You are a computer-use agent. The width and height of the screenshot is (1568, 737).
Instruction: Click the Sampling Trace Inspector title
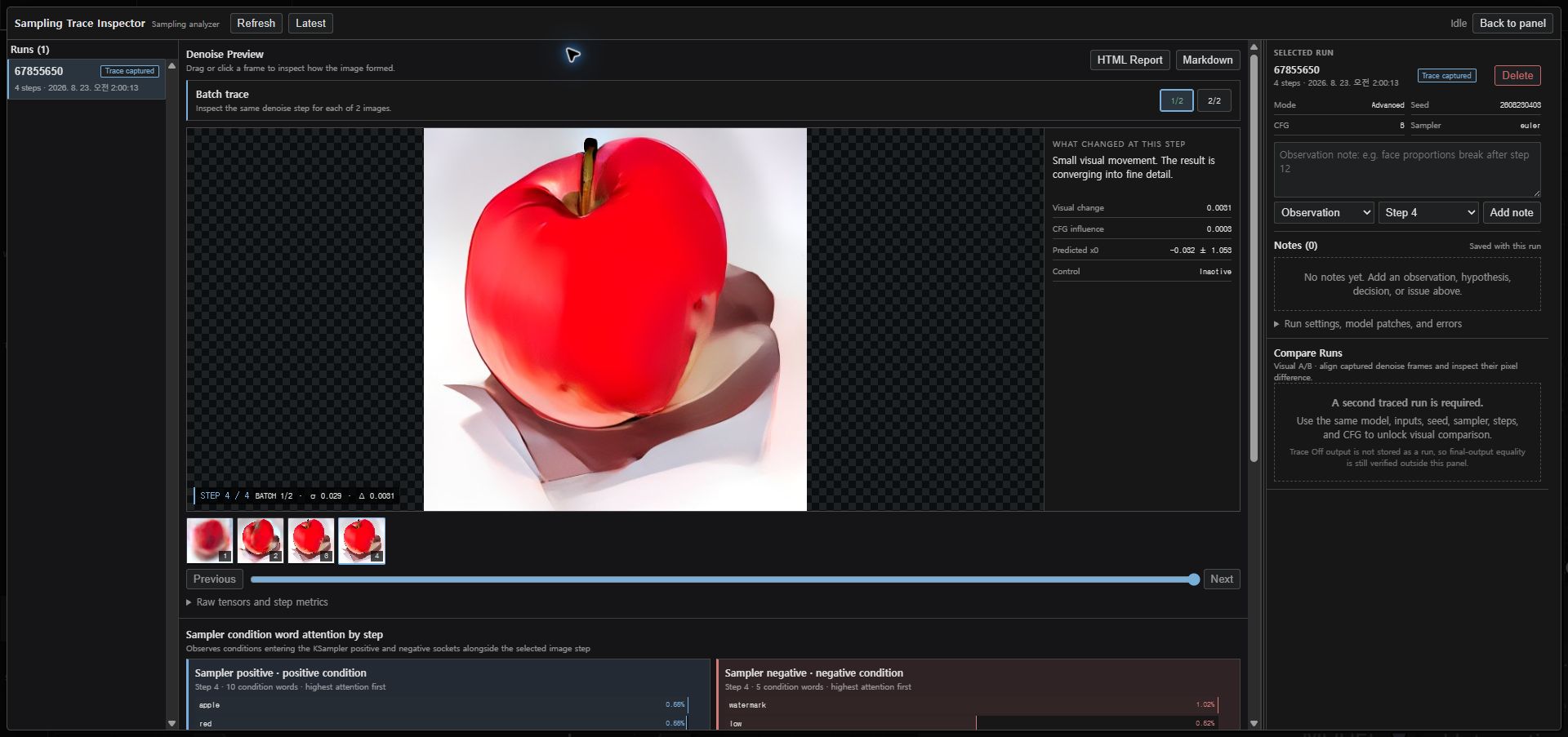pyautogui.click(x=79, y=24)
